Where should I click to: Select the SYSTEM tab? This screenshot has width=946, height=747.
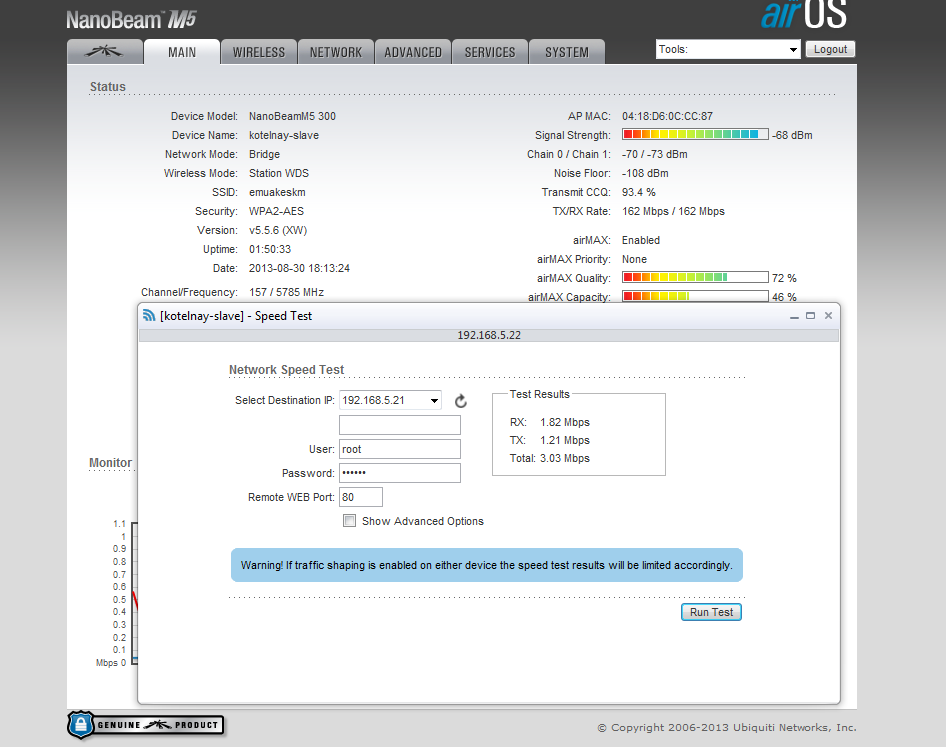click(567, 52)
